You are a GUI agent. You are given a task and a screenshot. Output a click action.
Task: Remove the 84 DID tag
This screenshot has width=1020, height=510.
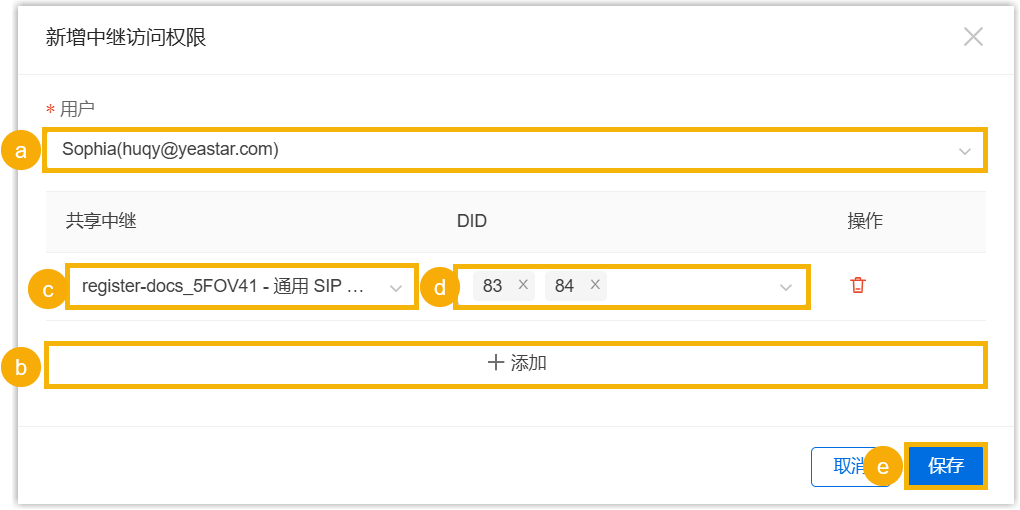pyautogui.click(x=595, y=286)
